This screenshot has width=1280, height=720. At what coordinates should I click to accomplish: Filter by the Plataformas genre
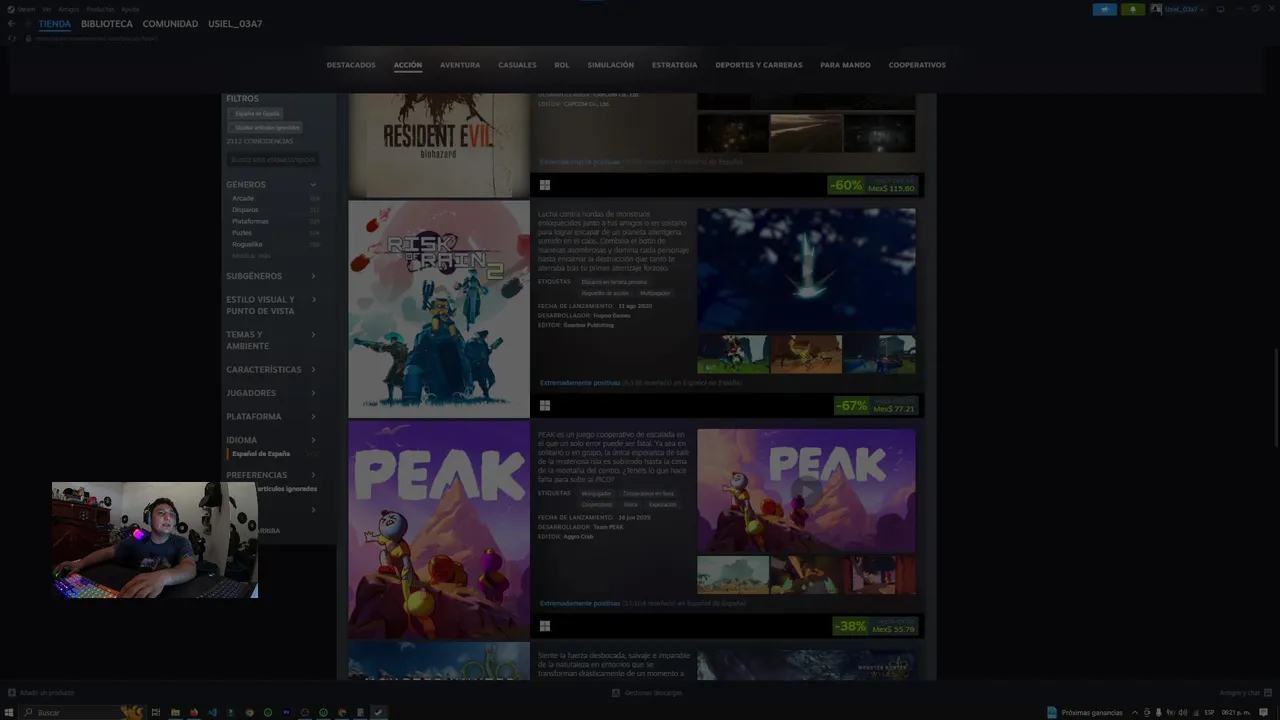point(250,221)
